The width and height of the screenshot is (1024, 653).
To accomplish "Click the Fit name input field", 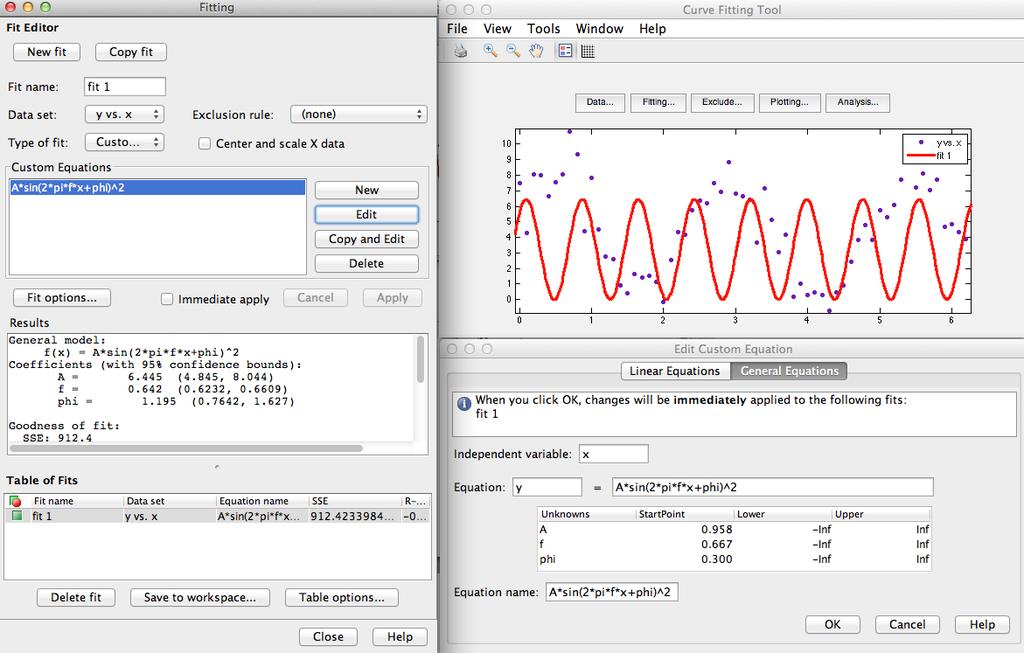I will pyautogui.click(x=125, y=87).
